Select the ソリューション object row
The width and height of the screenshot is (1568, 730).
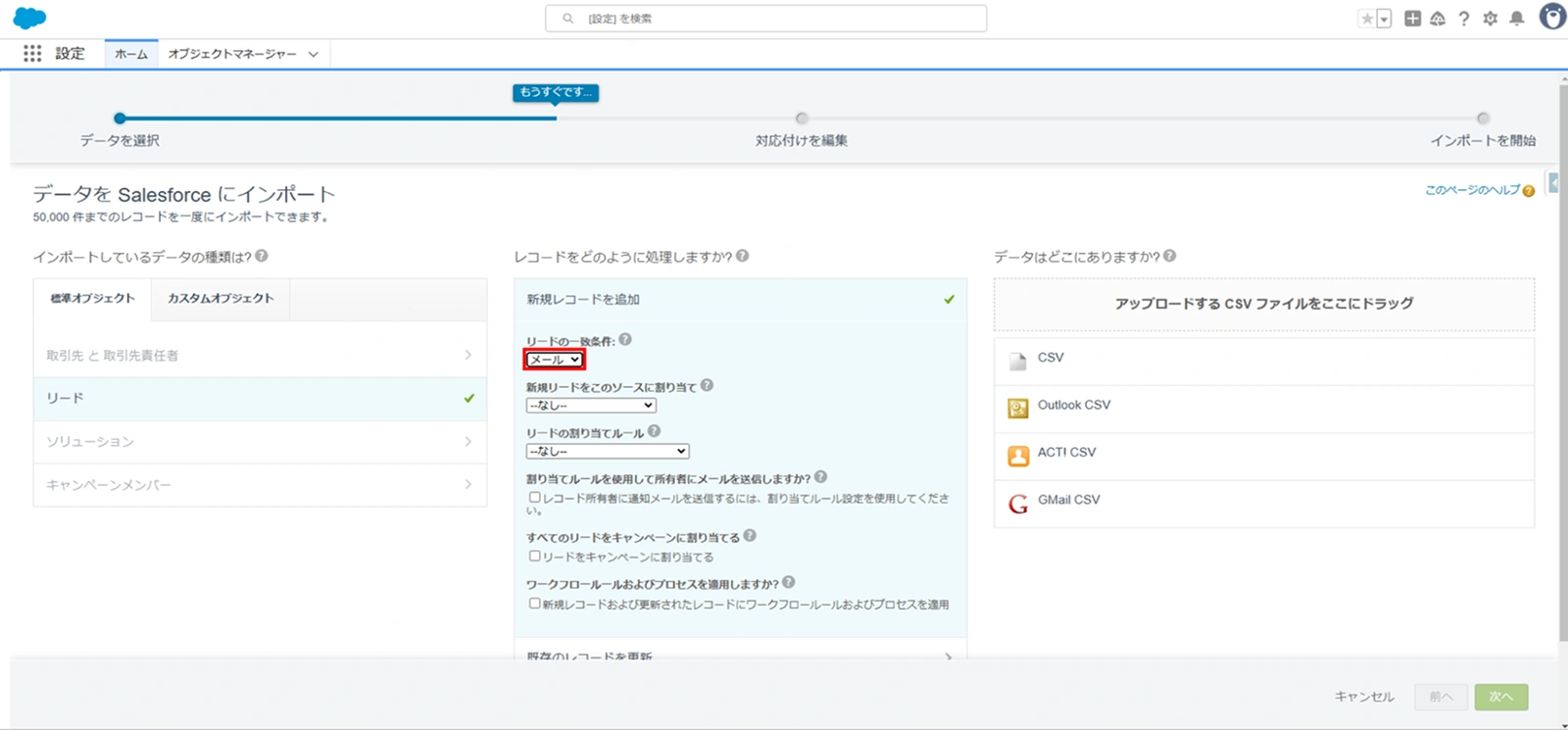[260, 441]
